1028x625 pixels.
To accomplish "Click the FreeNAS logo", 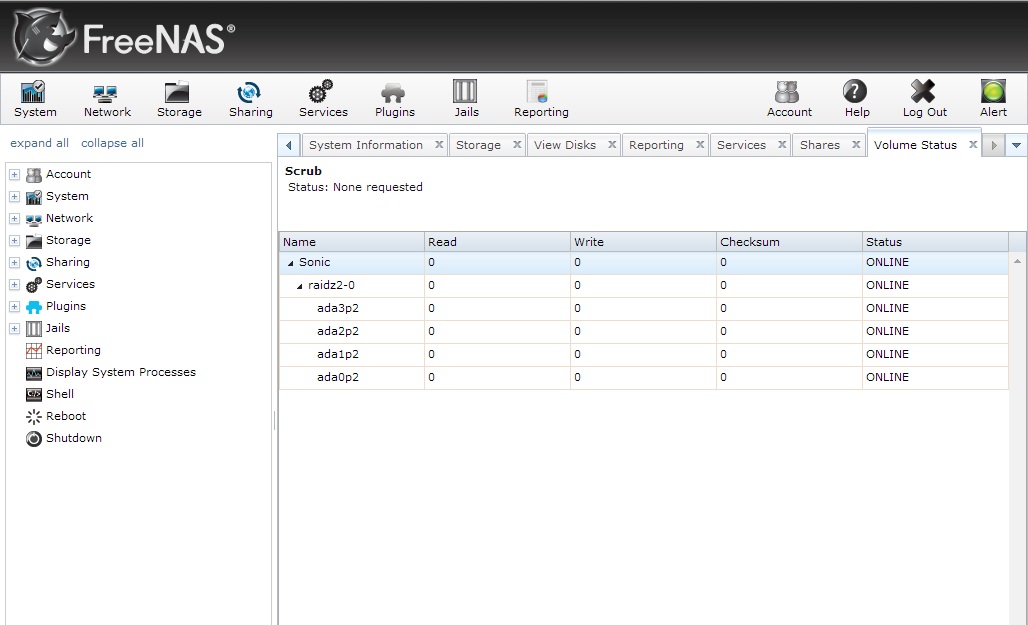I will tap(124, 37).
